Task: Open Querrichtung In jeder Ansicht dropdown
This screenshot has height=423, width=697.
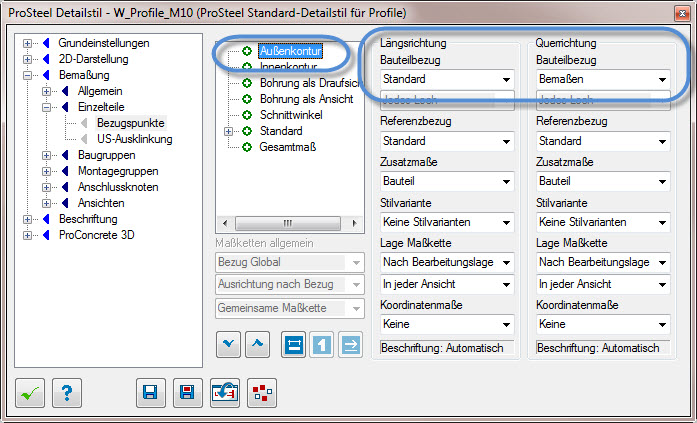Action: pos(603,284)
